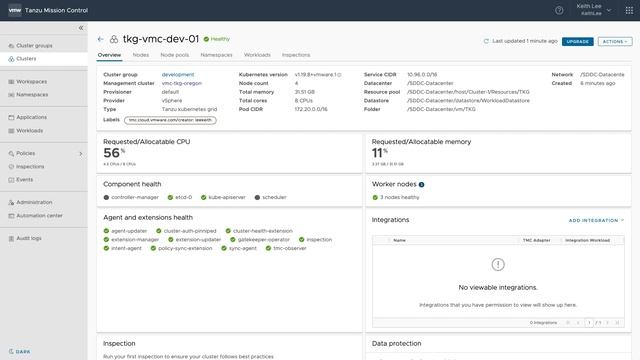Click the VMware logo in header
The image size is (640, 360).
tap(15, 10)
